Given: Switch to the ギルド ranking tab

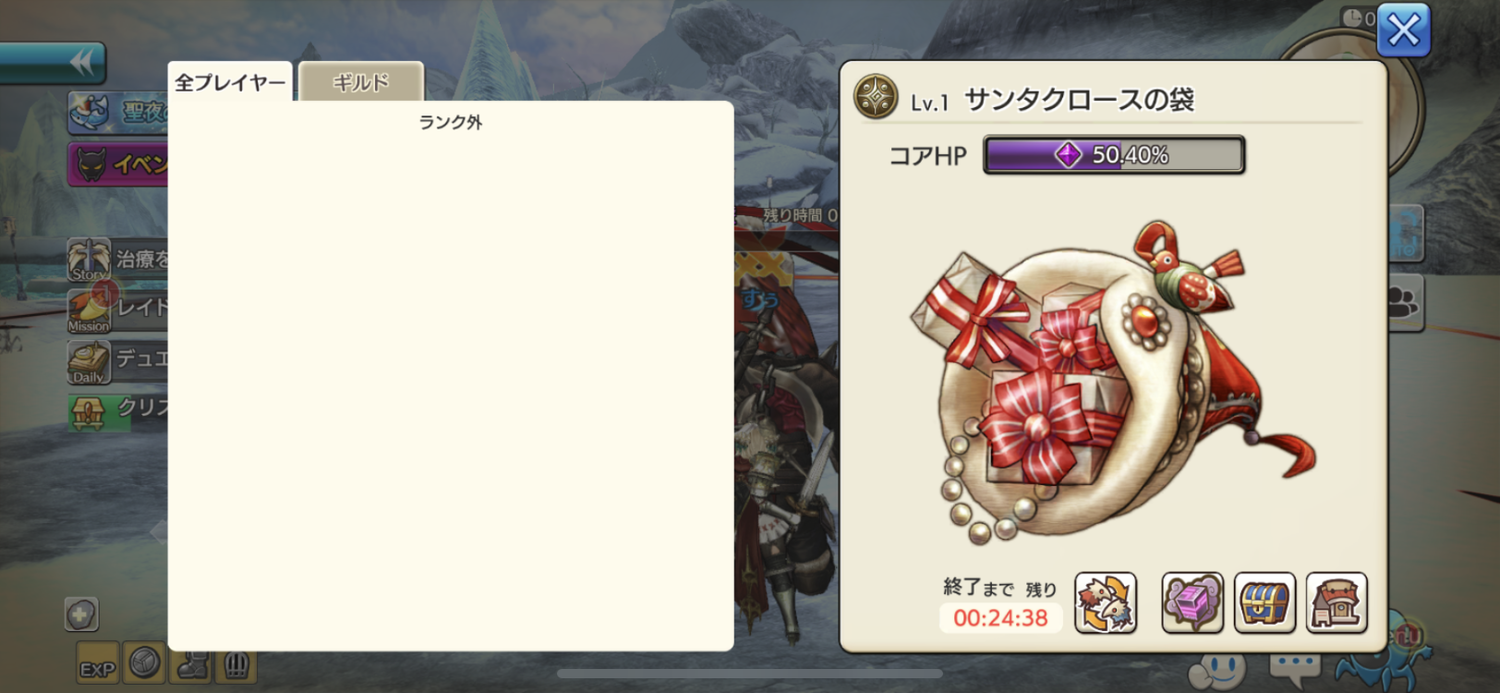Looking at the screenshot, I should [x=361, y=82].
